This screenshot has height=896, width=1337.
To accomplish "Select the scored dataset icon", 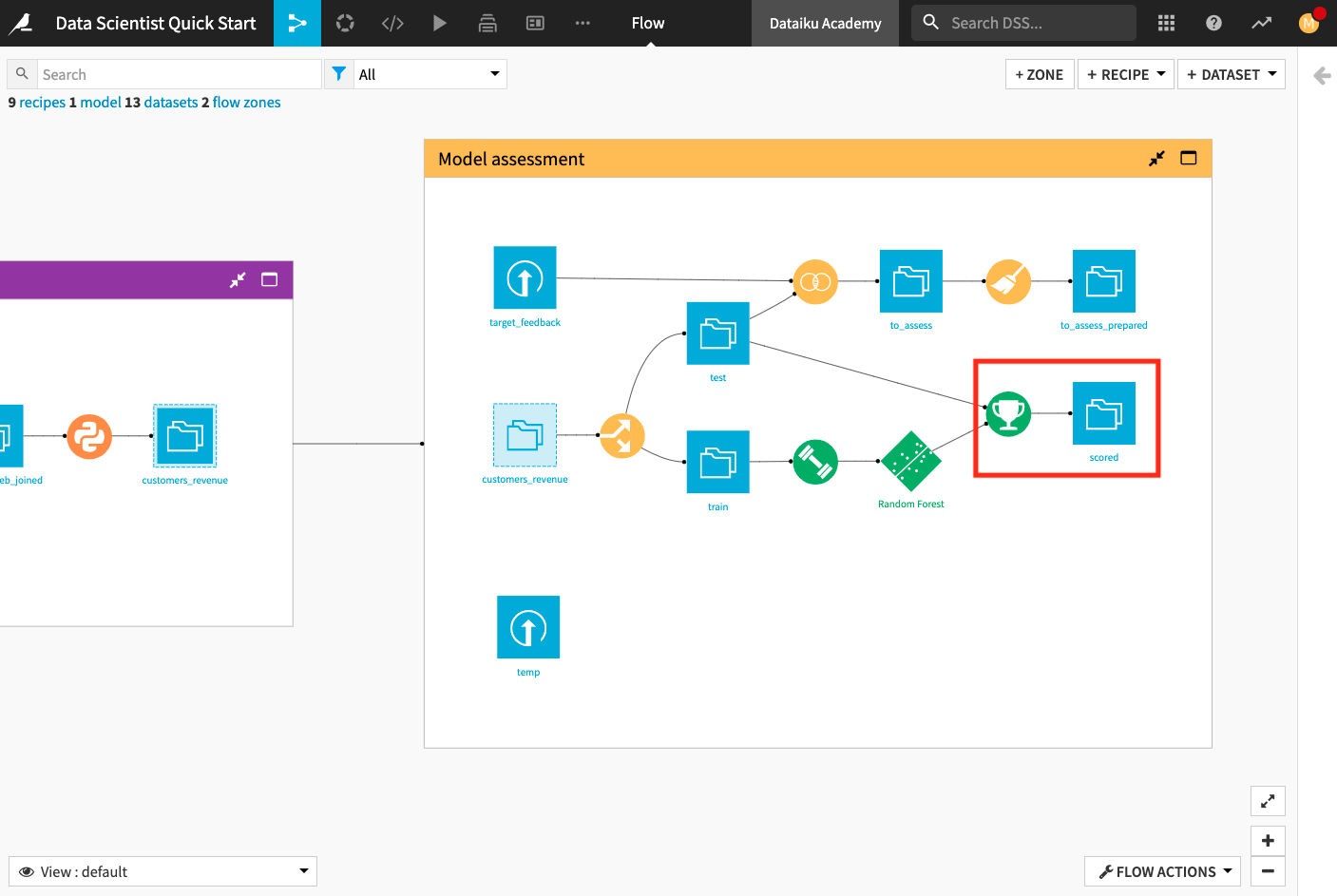I will (x=1103, y=413).
